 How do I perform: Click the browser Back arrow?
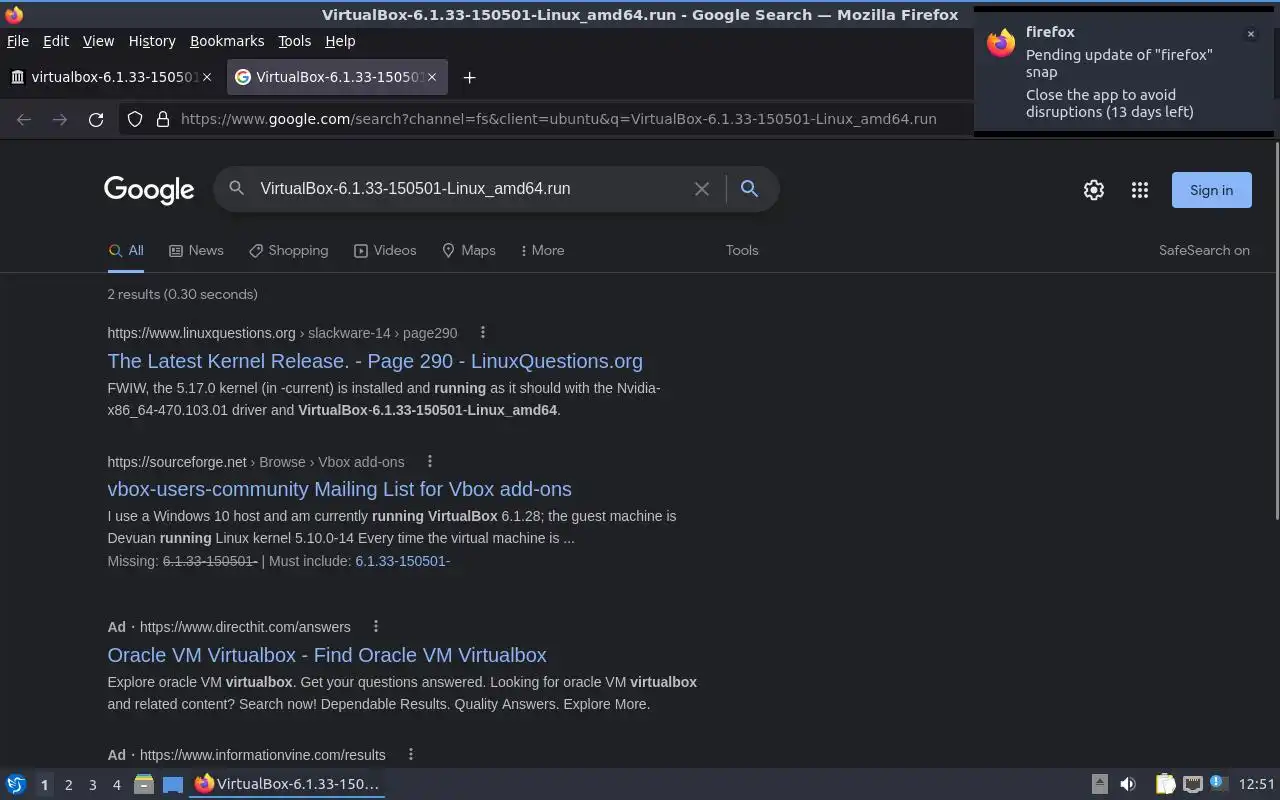24,119
